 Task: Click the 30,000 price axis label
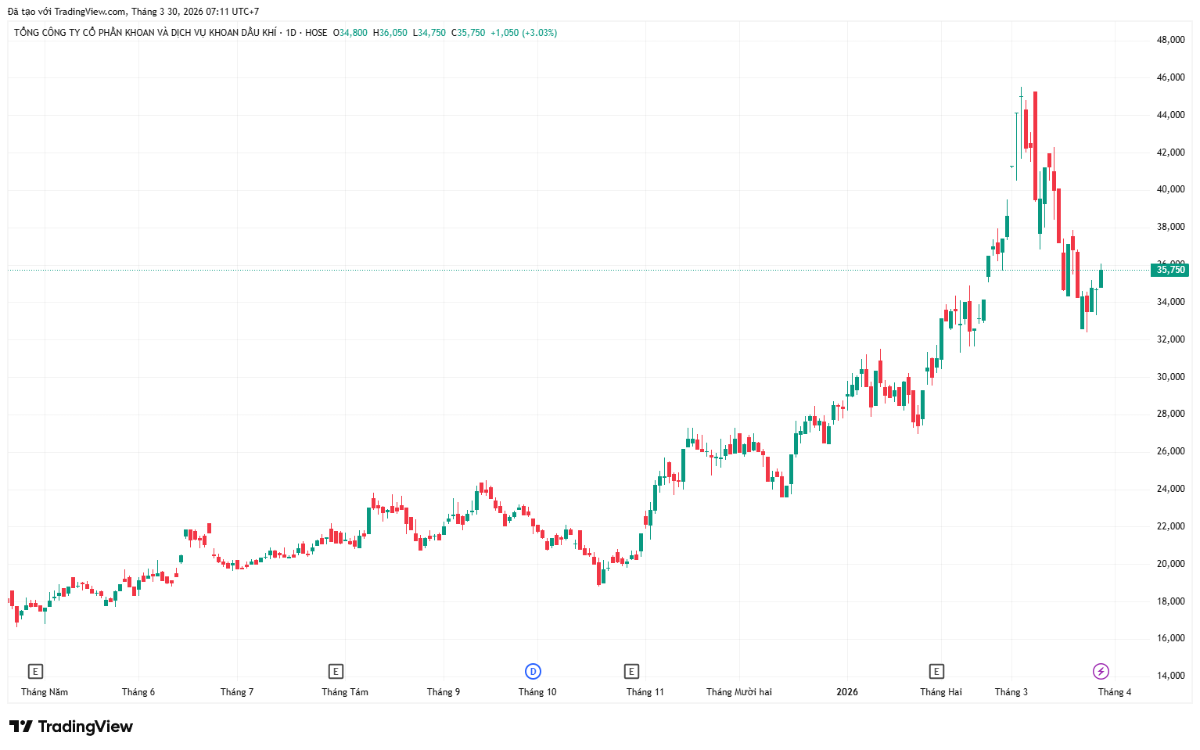click(x=1170, y=377)
